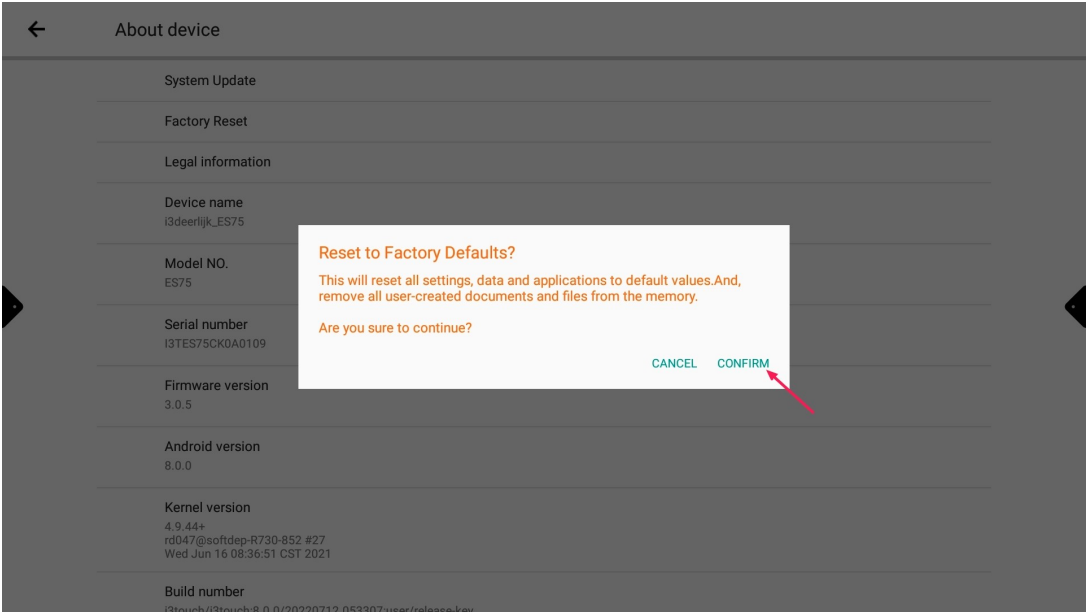Select the Model NO. entry
Viewport: 1086px width, 614px height.
196,272
